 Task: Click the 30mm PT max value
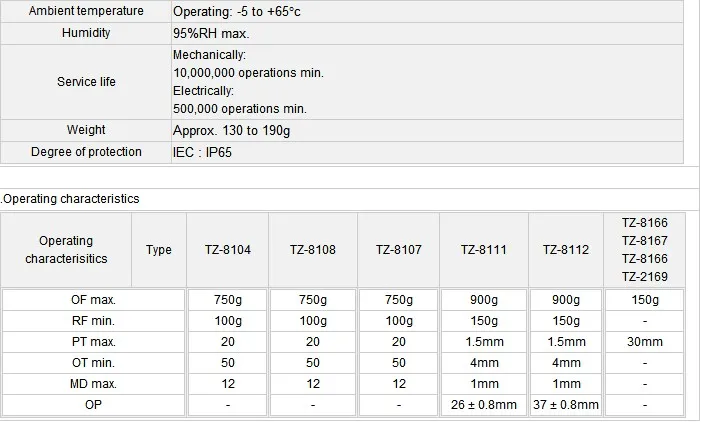tap(645, 342)
